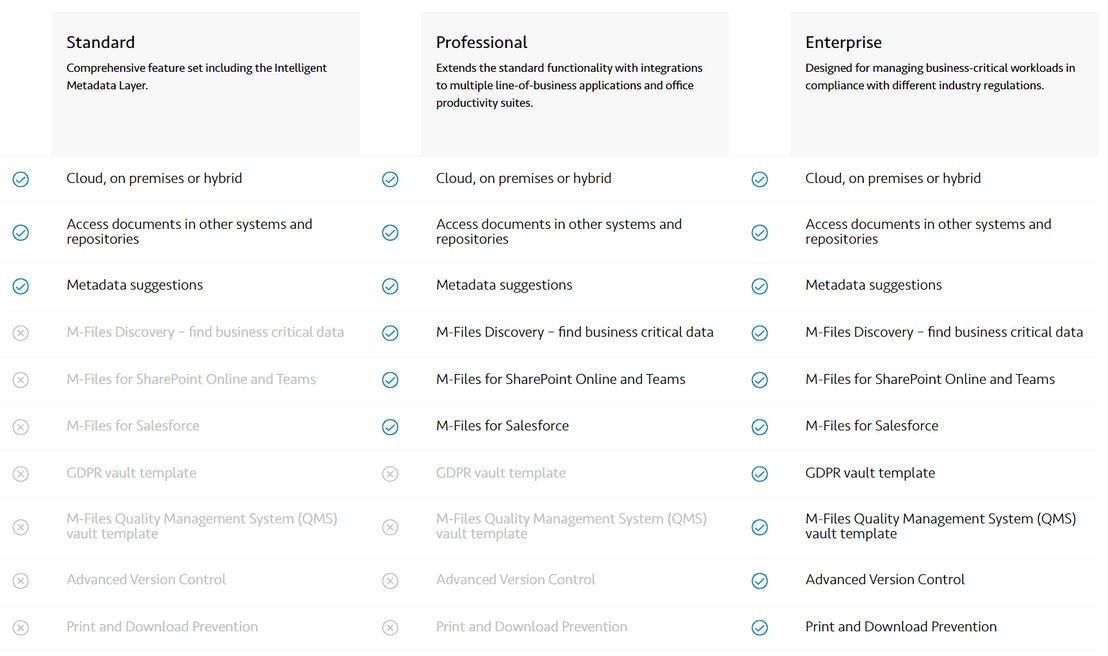
Task: Click 'M-Files Discovery' text in the Enterprise column
Action: point(944,332)
